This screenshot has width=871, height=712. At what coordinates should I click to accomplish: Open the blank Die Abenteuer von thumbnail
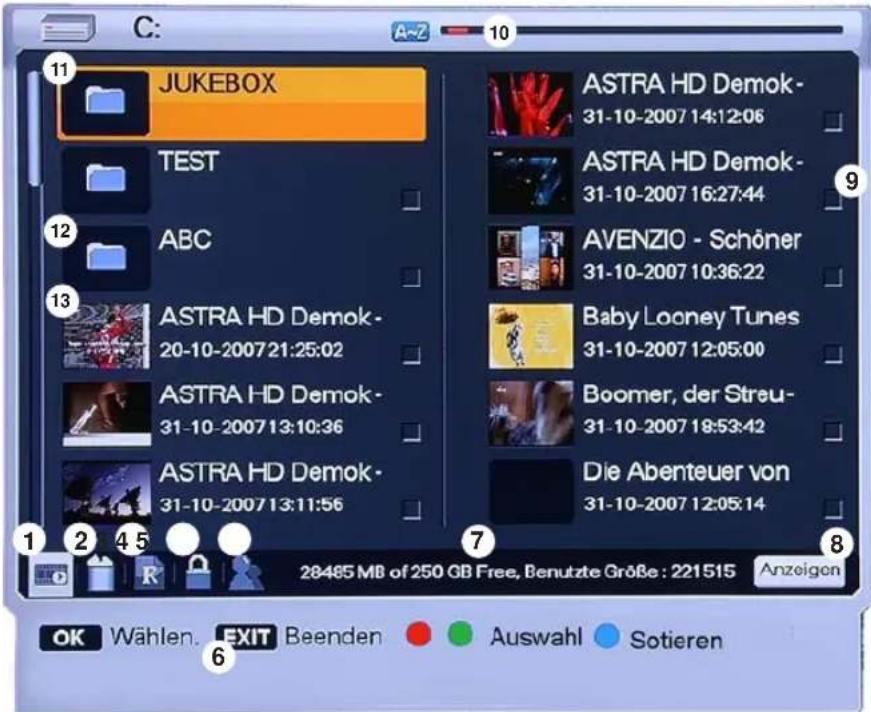click(530, 492)
